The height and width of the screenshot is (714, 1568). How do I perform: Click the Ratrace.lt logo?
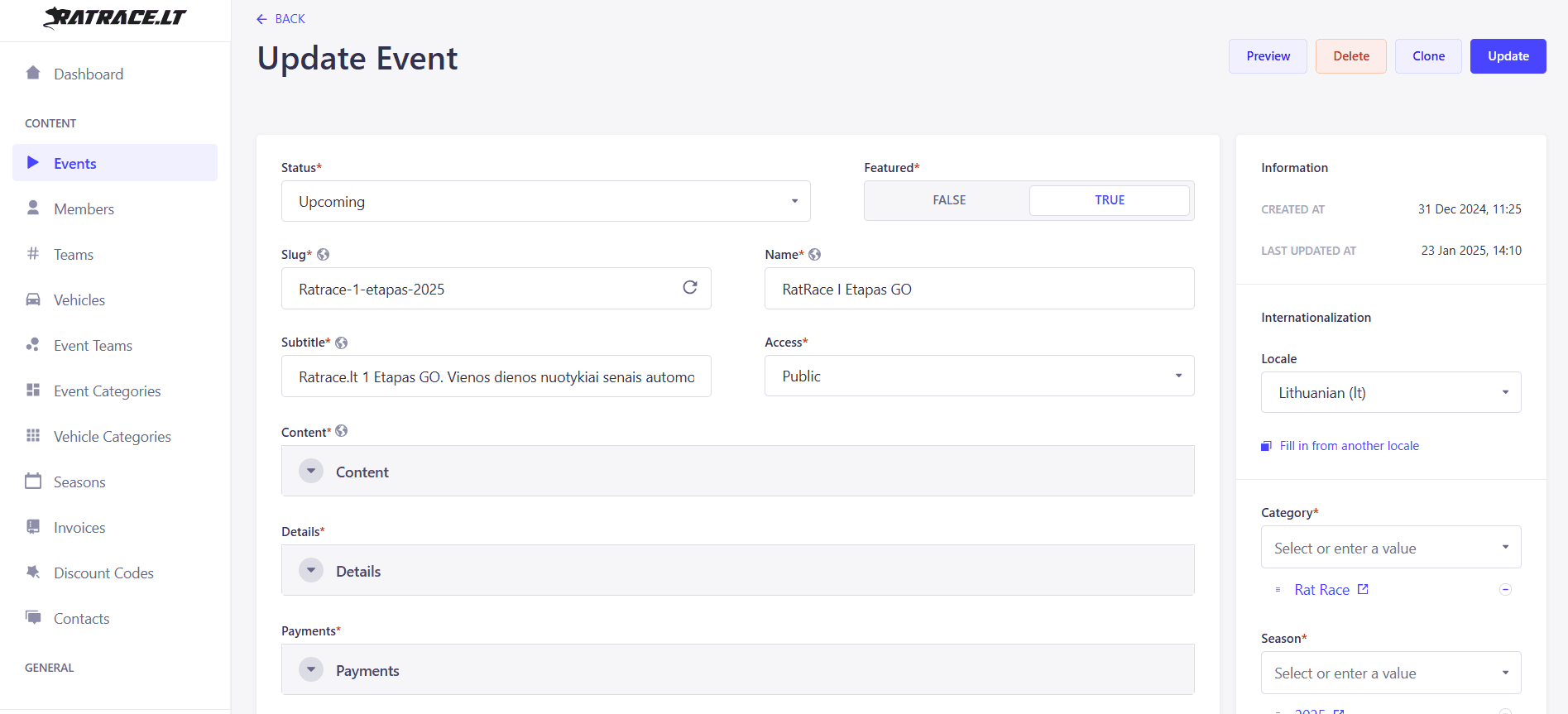(115, 17)
